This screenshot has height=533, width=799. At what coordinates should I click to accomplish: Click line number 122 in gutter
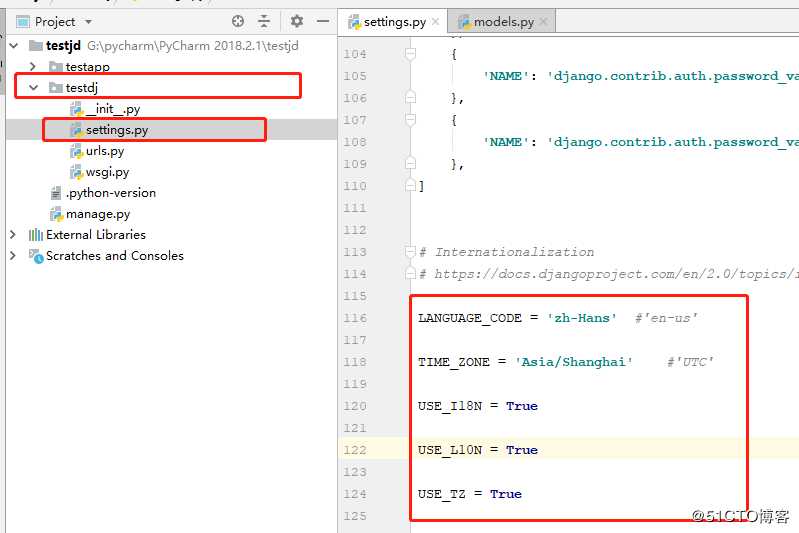(x=355, y=450)
